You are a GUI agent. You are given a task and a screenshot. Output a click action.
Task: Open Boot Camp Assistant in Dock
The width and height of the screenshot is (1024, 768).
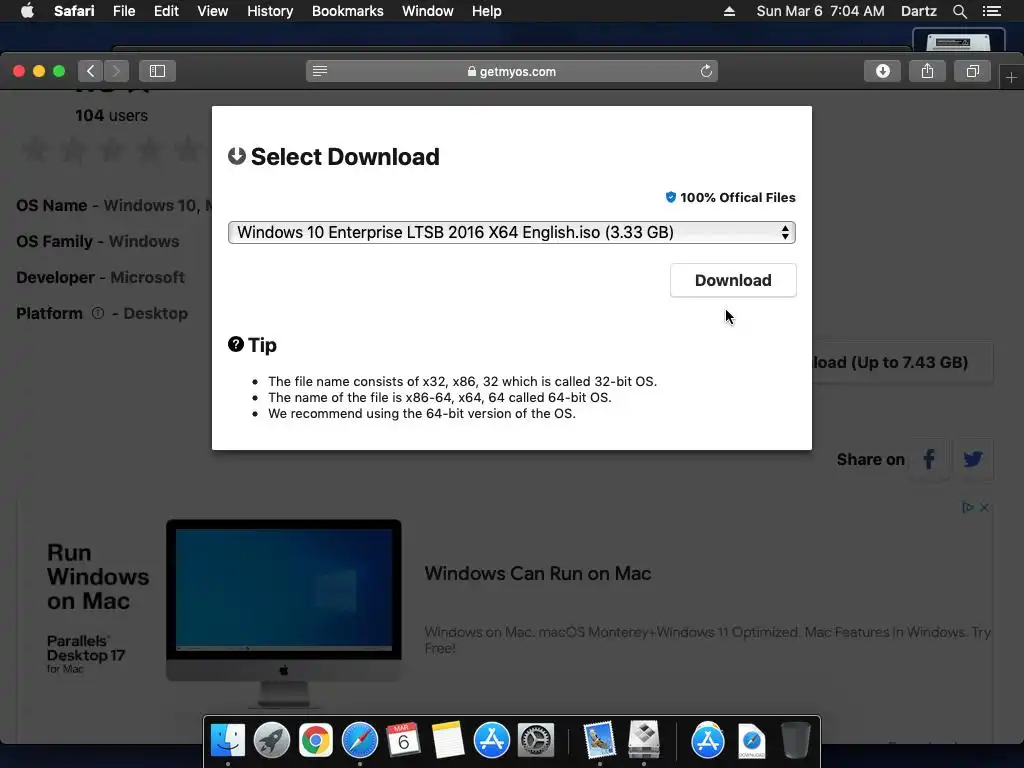(644, 741)
